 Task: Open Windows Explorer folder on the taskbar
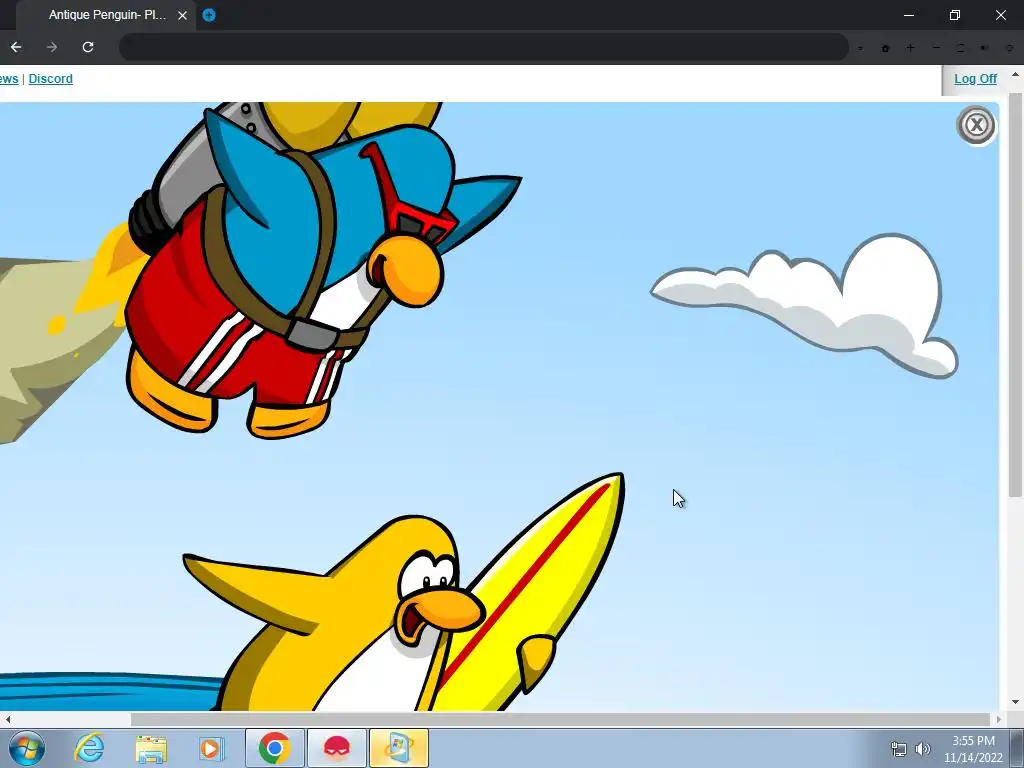pyautogui.click(x=151, y=748)
